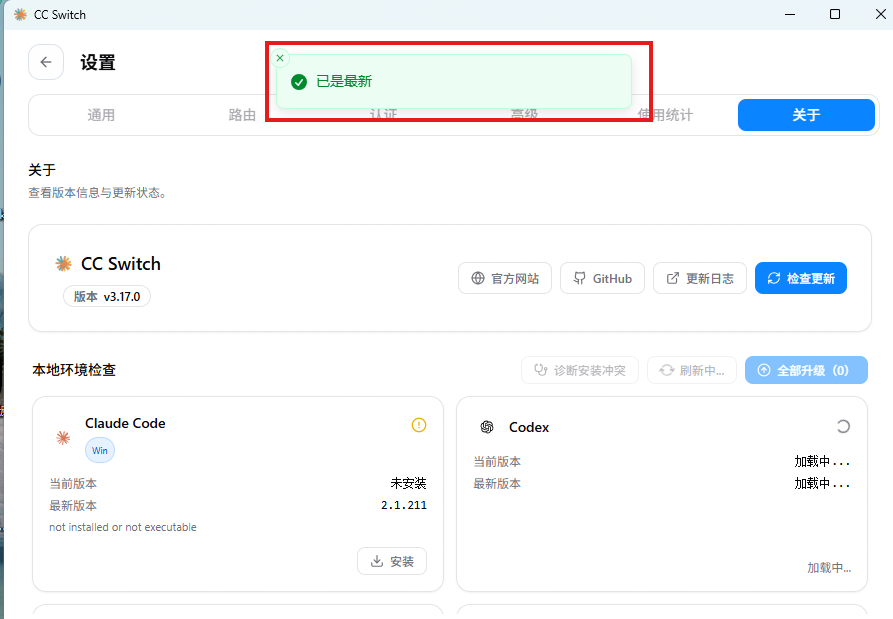This screenshot has width=893, height=619.
Task: Click the latest version 2.1.211 value
Action: (x=404, y=505)
